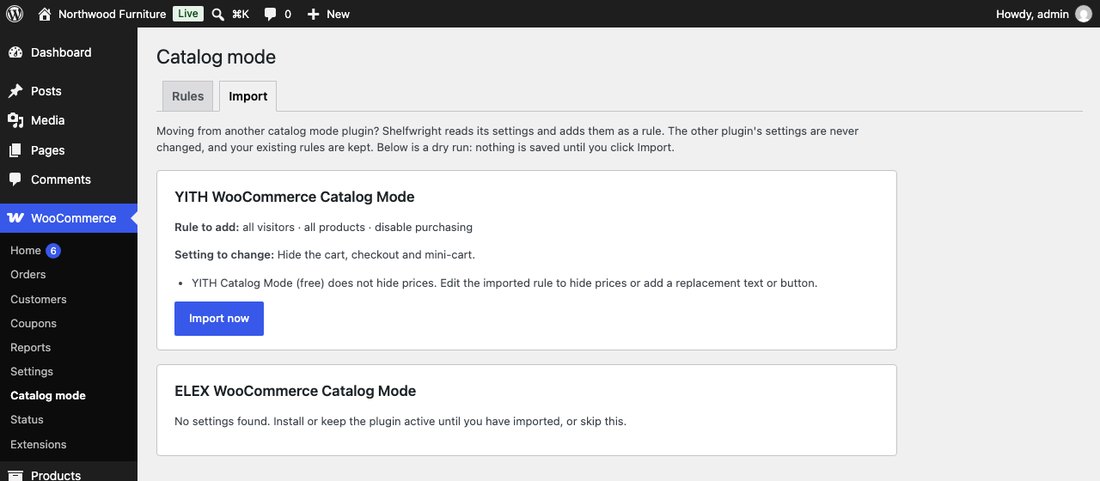Go to WooCommerce Orders
This screenshot has height=481, width=1100.
click(x=28, y=274)
